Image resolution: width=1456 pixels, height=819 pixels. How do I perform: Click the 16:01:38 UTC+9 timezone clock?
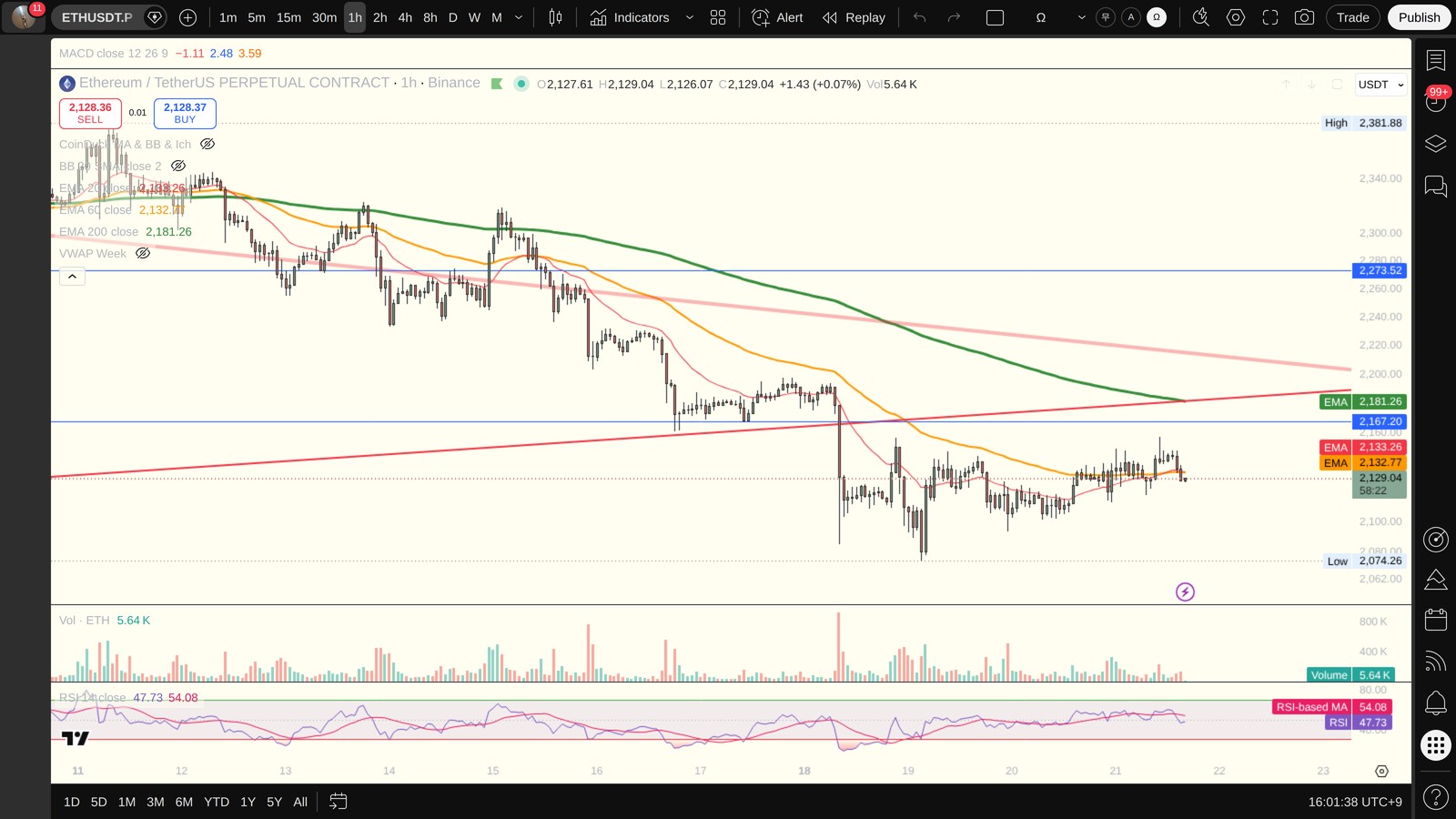tap(1355, 802)
